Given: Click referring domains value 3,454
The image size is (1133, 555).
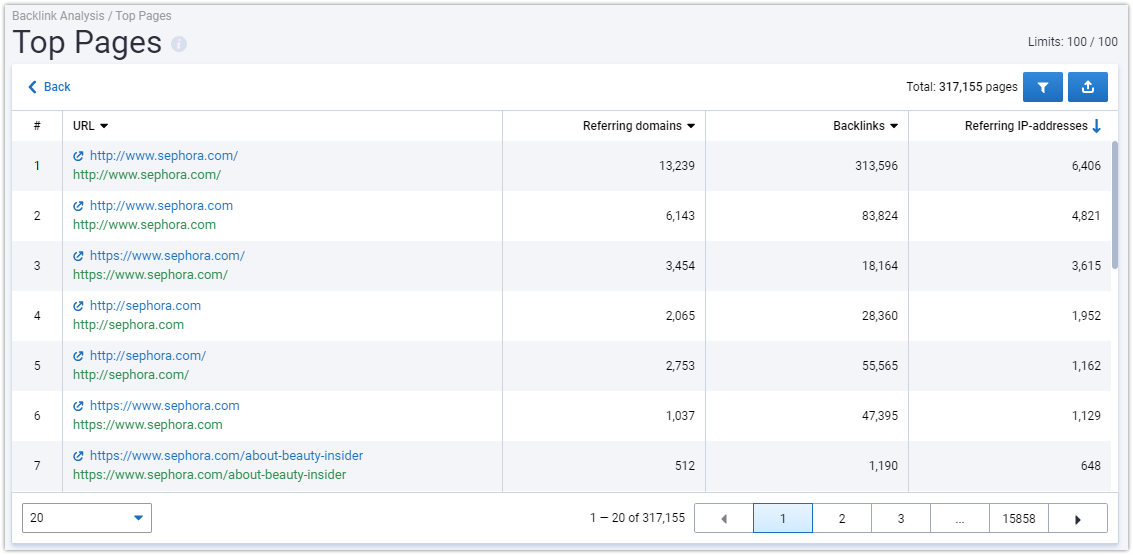Looking at the screenshot, I should (x=680, y=265).
